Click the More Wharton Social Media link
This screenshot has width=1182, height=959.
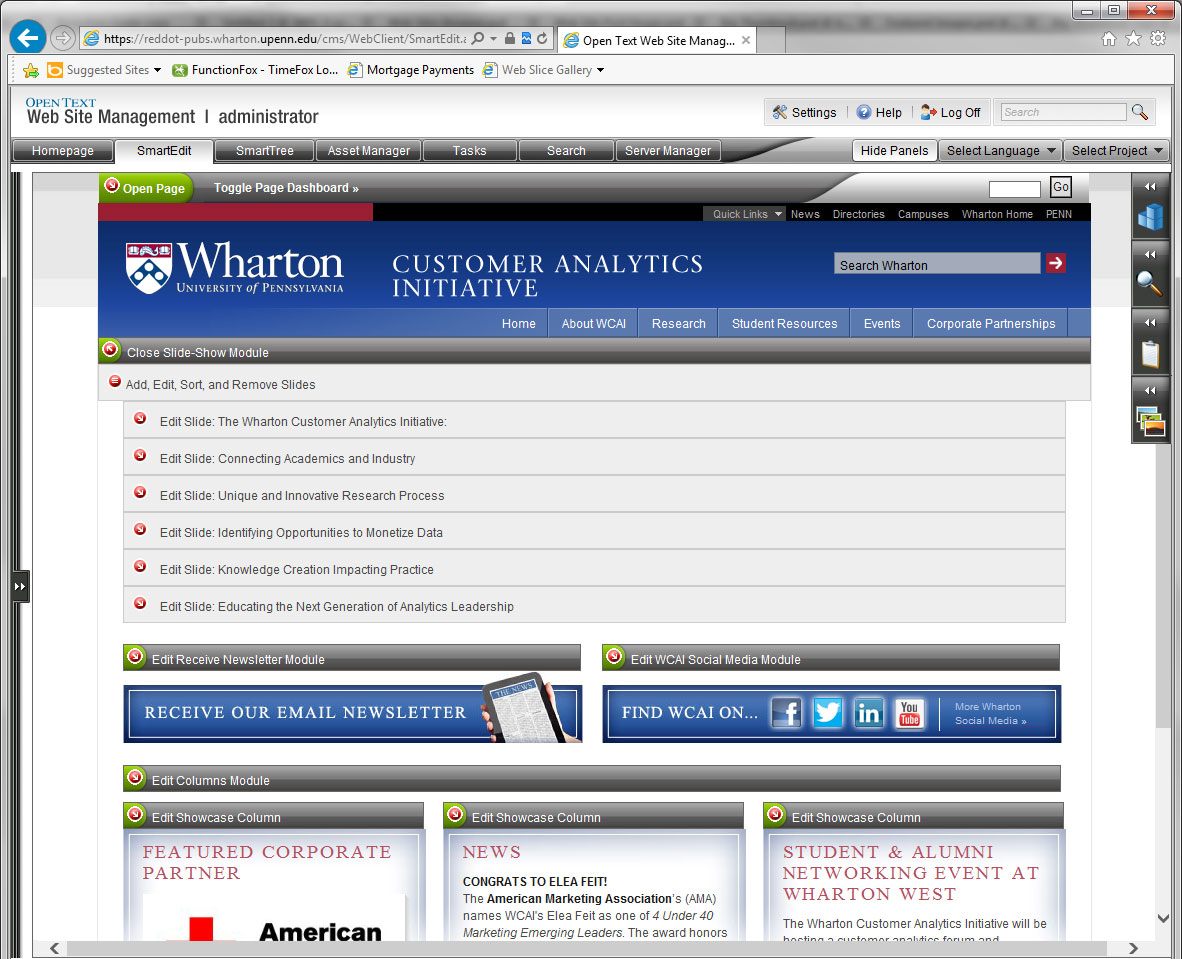point(991,713)
